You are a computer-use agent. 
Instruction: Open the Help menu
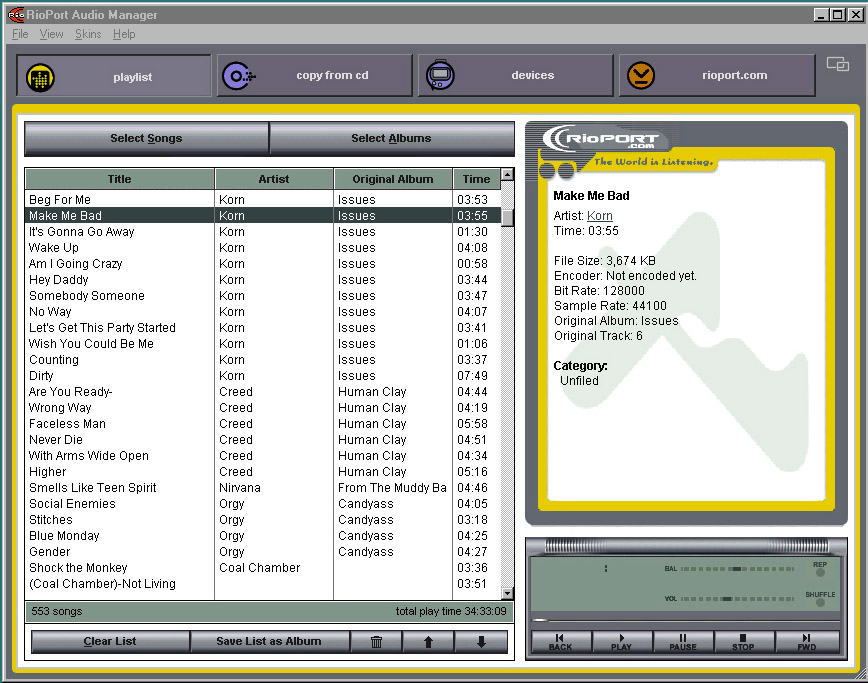(124, 34)
